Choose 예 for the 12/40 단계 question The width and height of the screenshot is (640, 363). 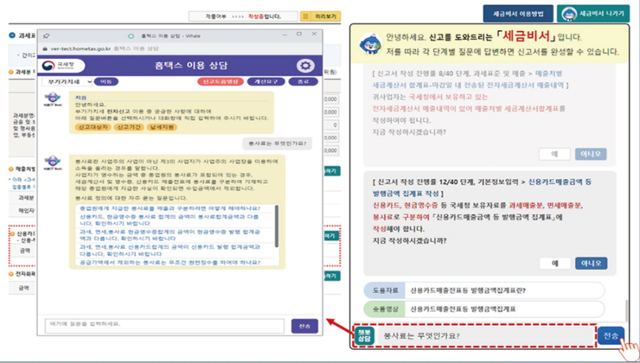pos(555,263)
